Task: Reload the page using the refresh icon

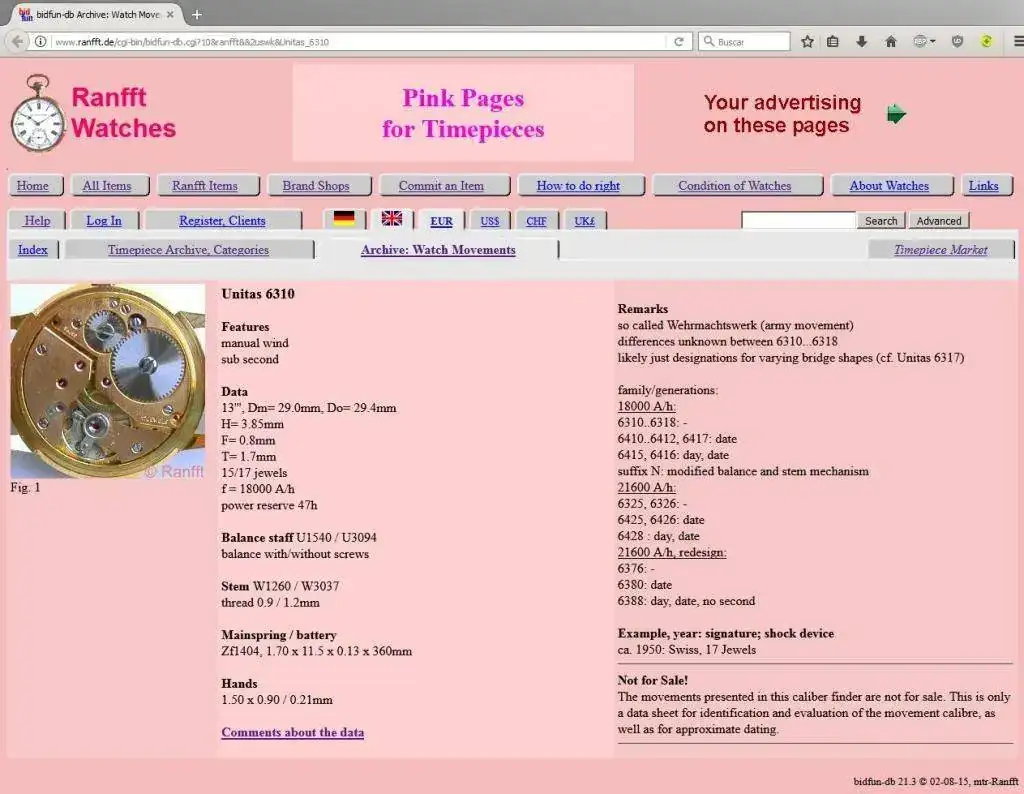Action: [679, 42]
